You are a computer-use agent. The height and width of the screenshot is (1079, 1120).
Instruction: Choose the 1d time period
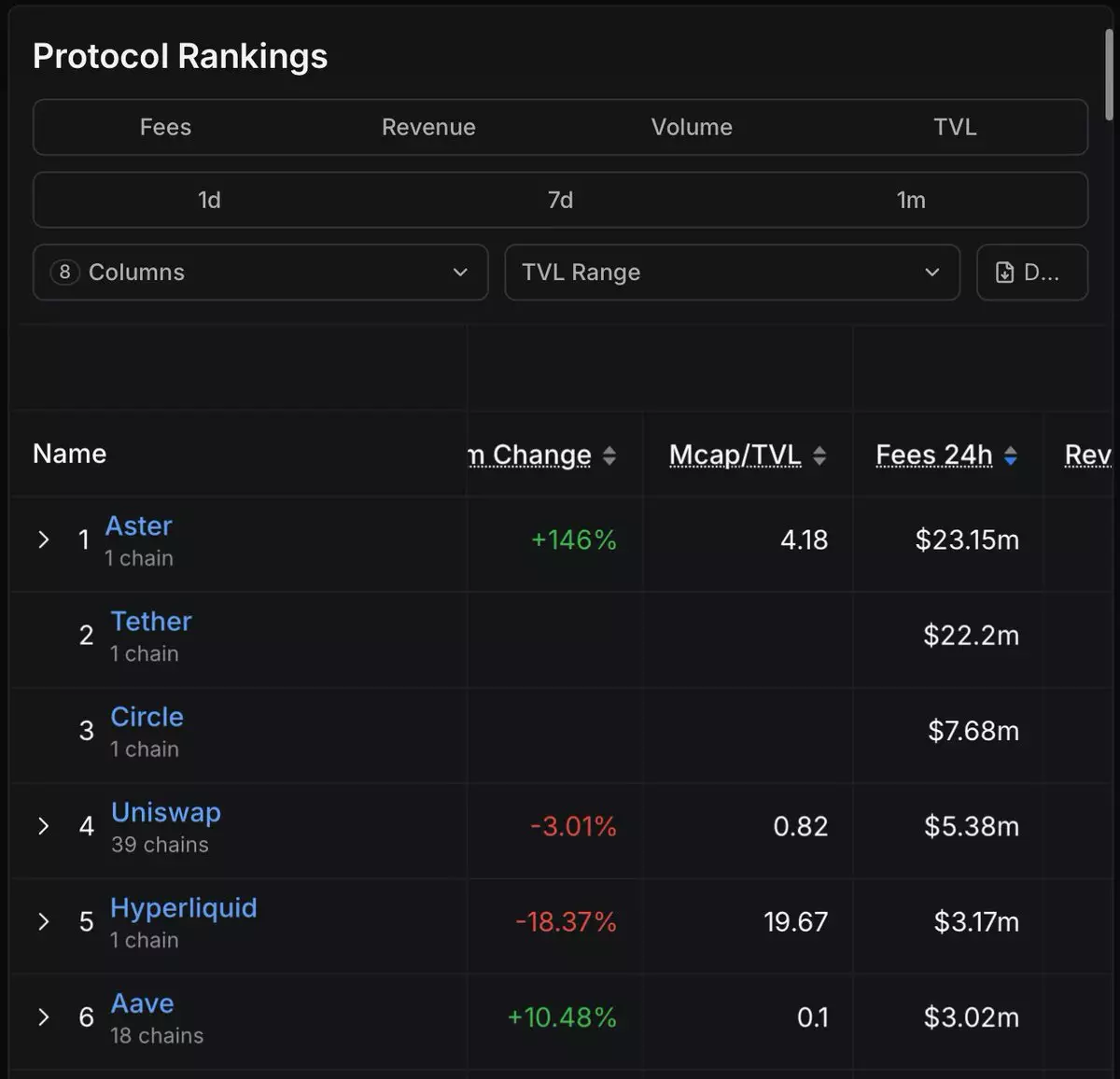click(x=209, y=200)
